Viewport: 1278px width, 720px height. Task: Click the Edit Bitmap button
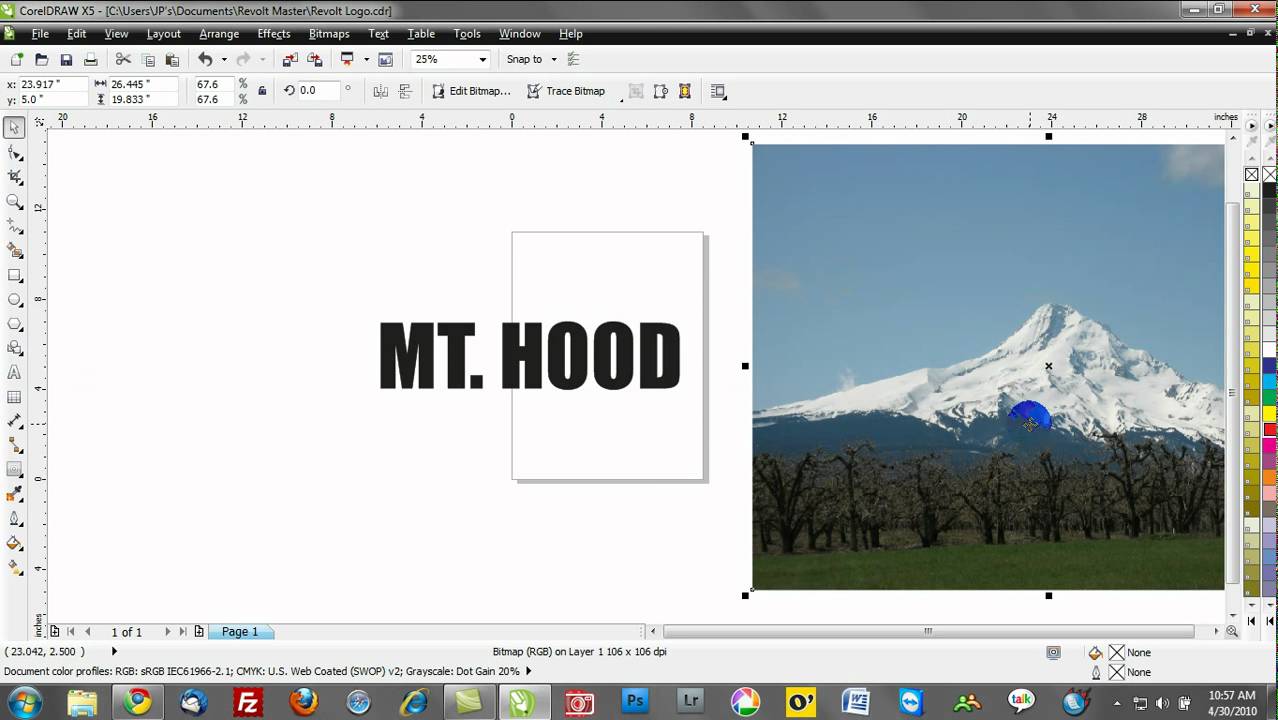471,91
